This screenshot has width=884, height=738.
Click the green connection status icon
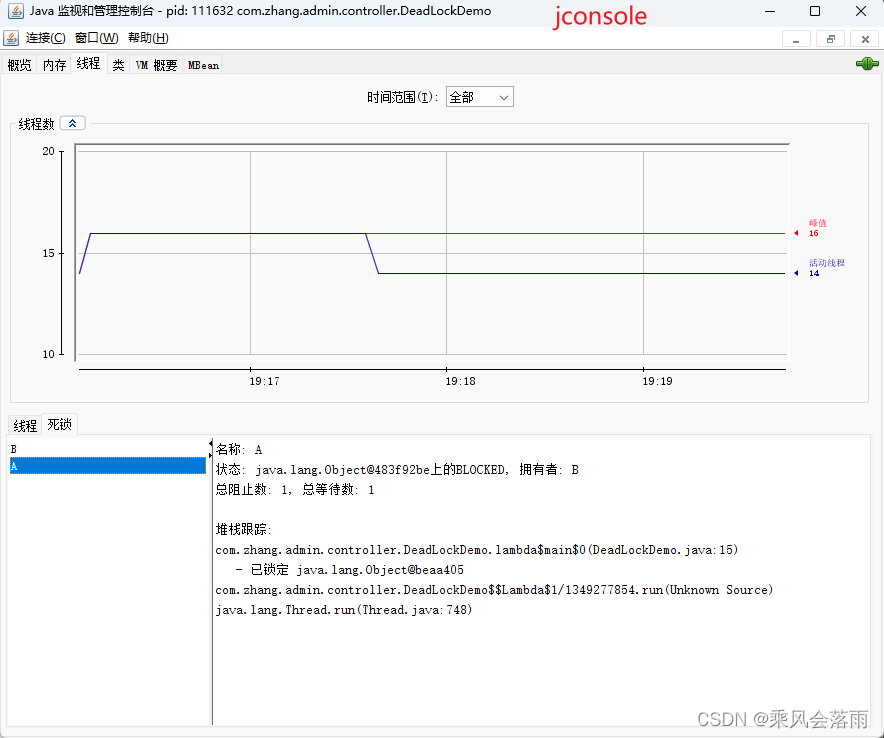tap(867, 64)
